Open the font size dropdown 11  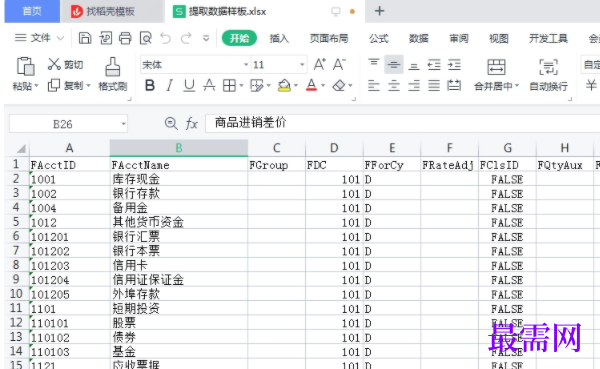point(302,65)
